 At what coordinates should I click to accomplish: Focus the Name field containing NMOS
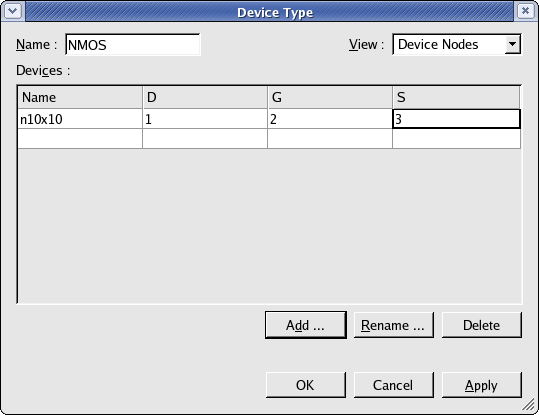click(x=133, y=45)
